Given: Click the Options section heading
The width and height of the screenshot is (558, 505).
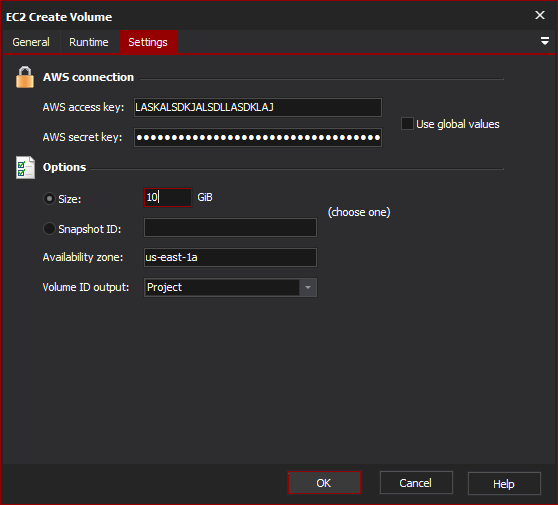Looking at the screenshot, I should point(64,167).
